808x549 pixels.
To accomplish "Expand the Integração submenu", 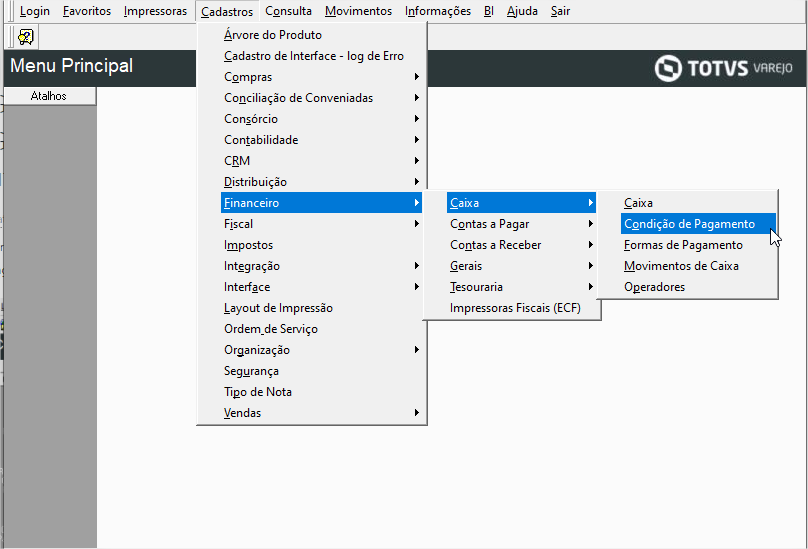I will 321,266.
